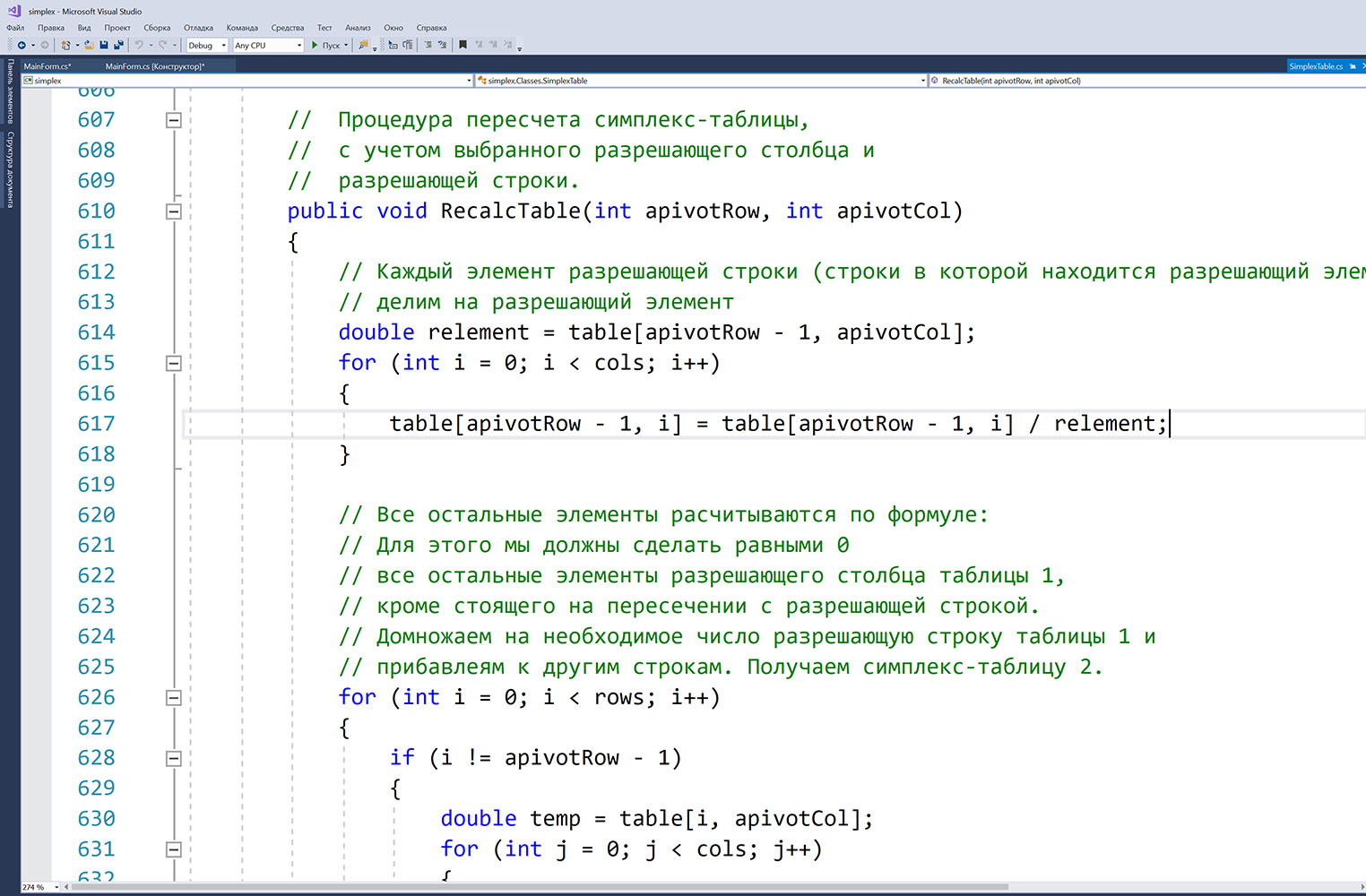Collapse the RecalcTable method at line 610
Screen dimensions: 1366x896
tap(174, 211)
